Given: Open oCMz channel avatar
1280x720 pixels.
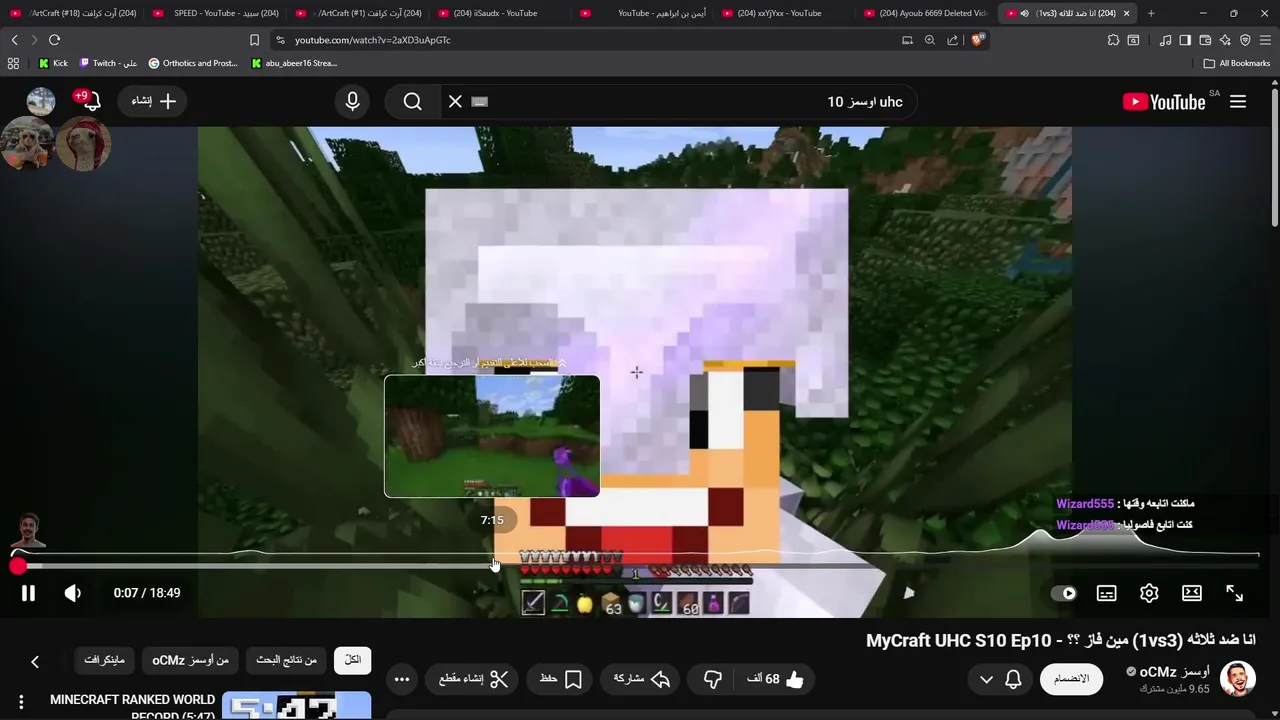Looking at the screenshot, I should pyautogui.click(x=1238, y=679).
